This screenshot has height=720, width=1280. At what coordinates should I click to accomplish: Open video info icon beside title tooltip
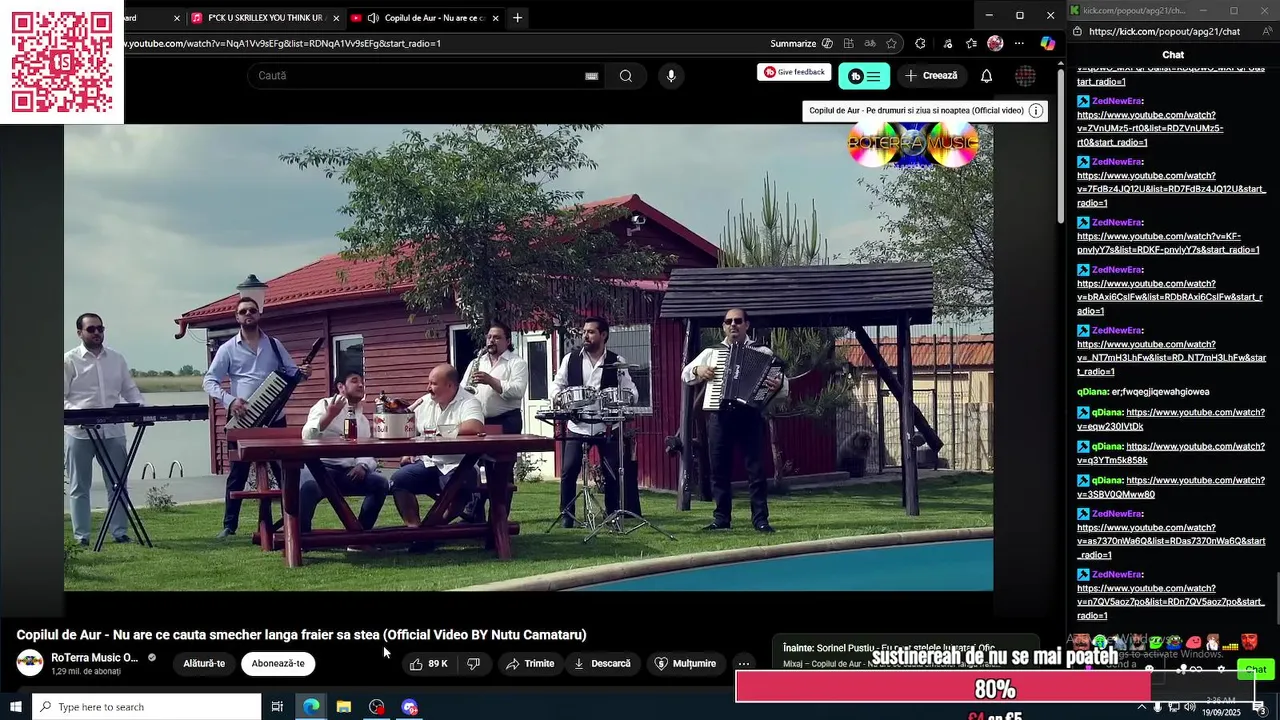(1036, 111)
